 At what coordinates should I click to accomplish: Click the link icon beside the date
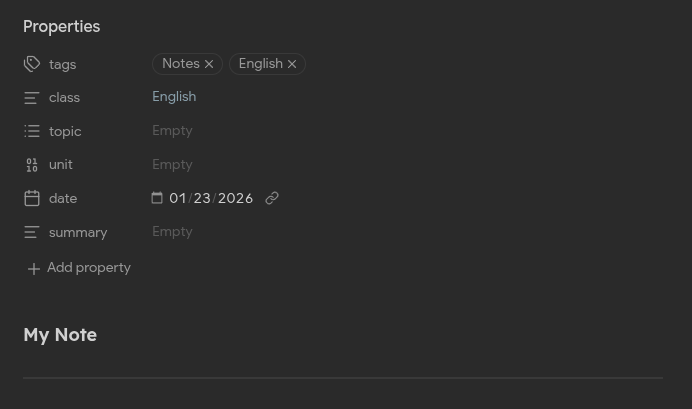point(272,198)
